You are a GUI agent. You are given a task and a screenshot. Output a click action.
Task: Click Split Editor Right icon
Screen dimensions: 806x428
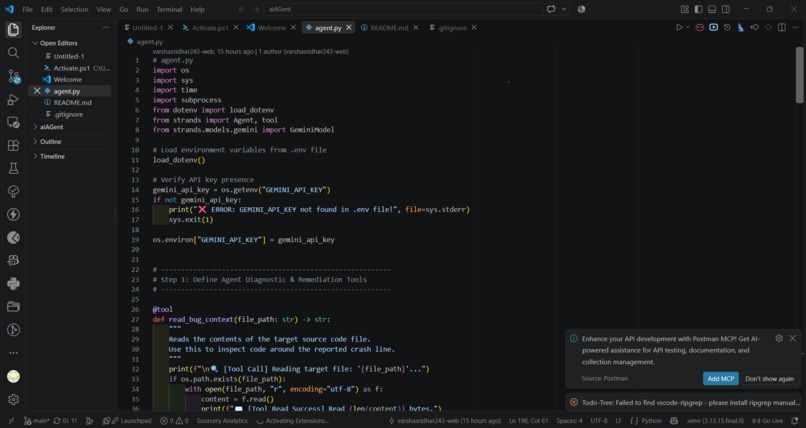coord(782,27)
